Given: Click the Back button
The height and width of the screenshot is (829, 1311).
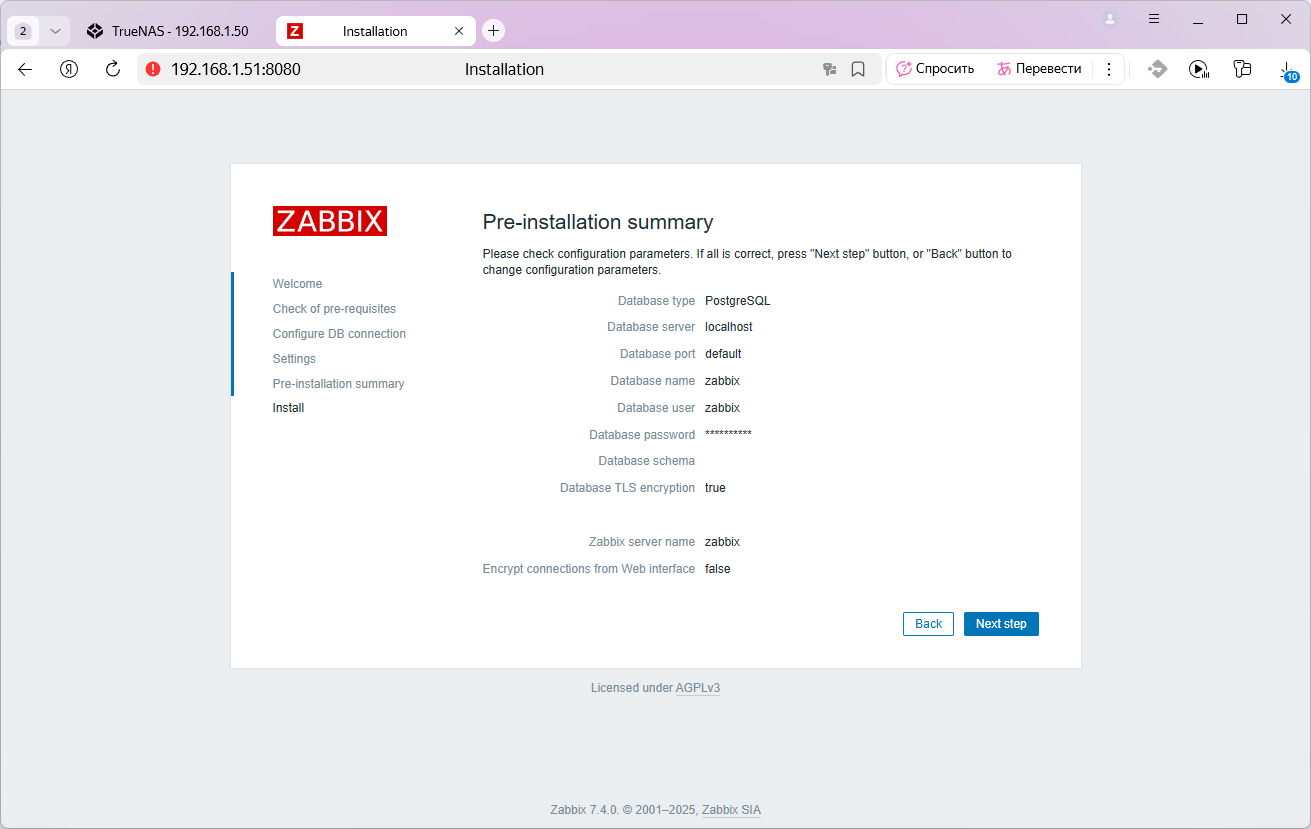Looking at the screenshot, I should (x=928, y=624).
